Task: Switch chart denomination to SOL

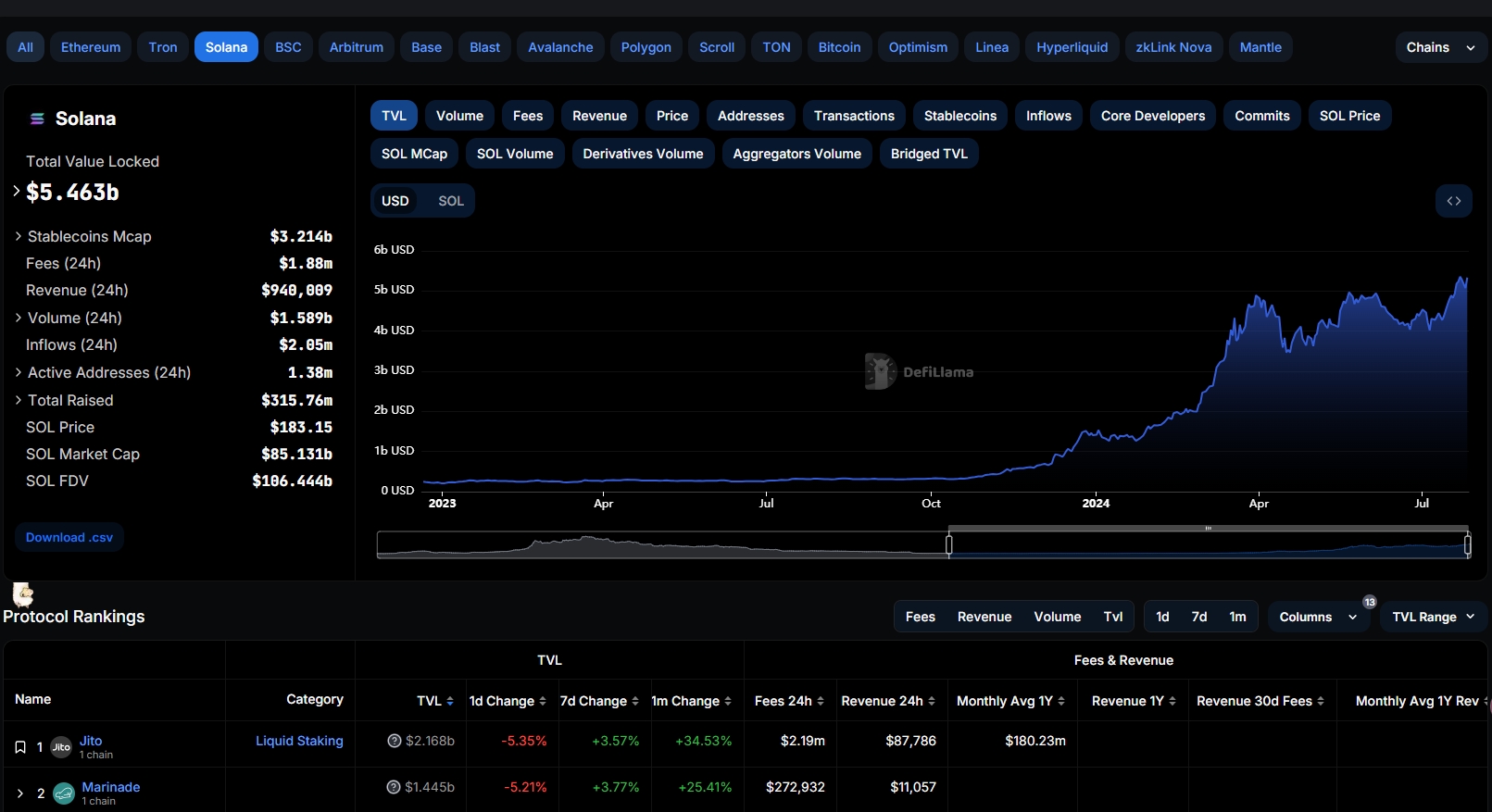Action: click(451, 201)
